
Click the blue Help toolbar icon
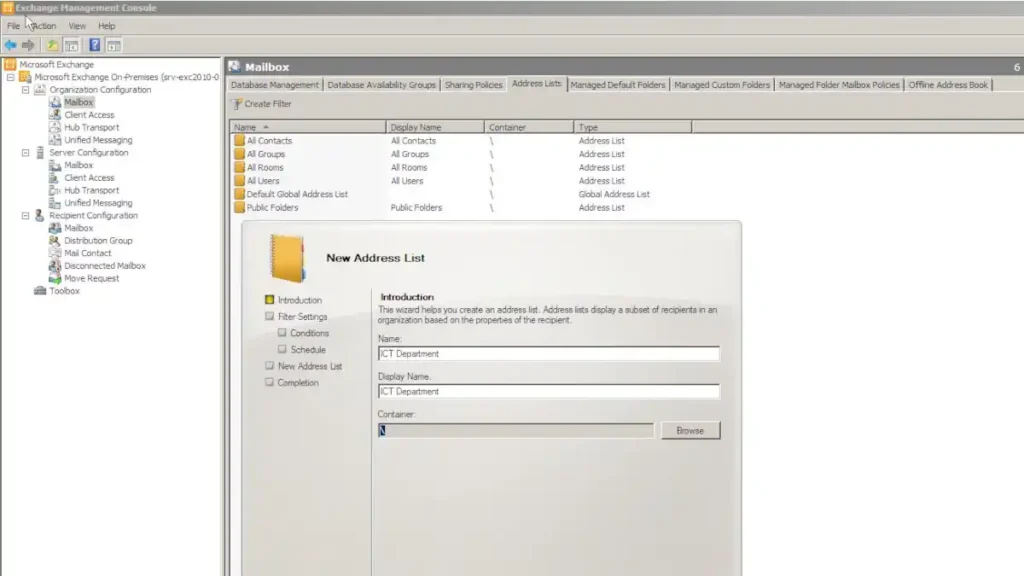pos(95,45)
